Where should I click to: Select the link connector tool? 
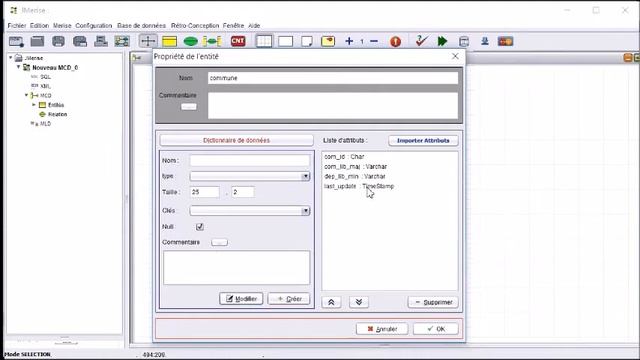pyautogui.click(x=212, y=41)
